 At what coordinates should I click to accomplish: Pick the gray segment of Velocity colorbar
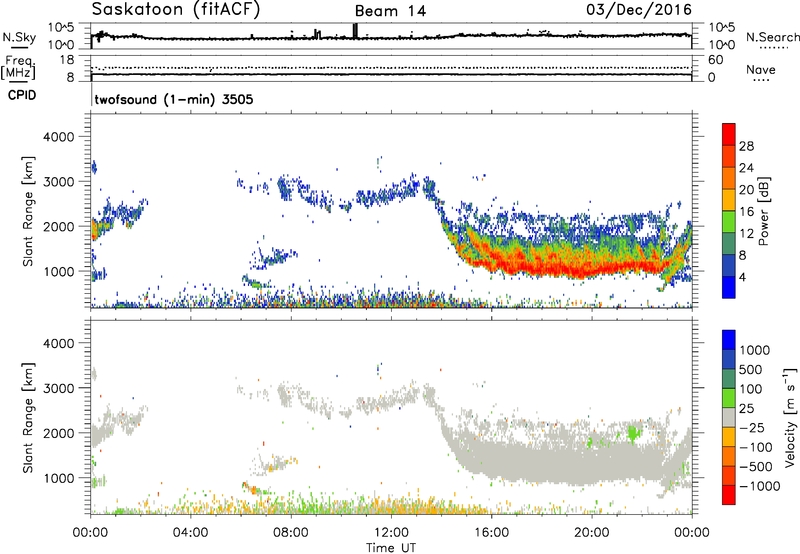point(729,418)
